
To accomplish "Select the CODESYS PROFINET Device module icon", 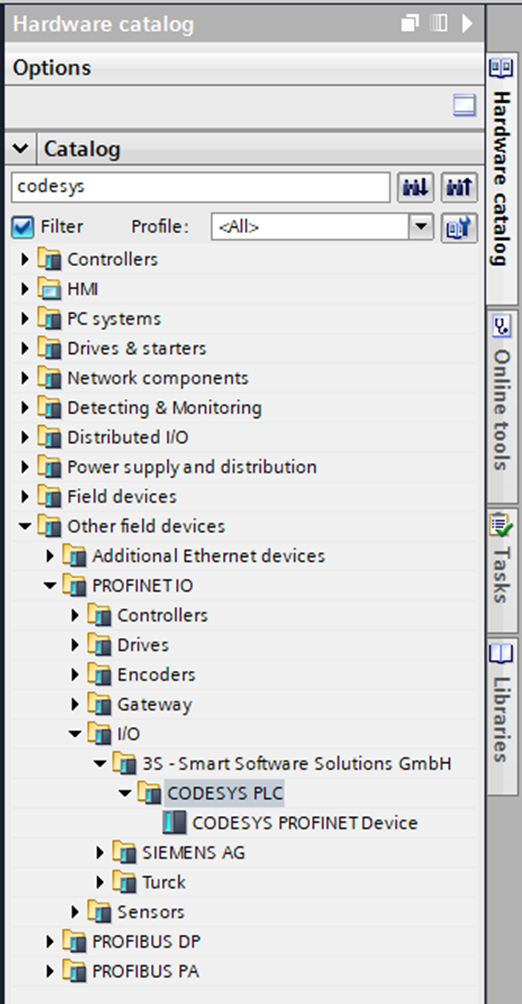I will [x=175, y=823].
